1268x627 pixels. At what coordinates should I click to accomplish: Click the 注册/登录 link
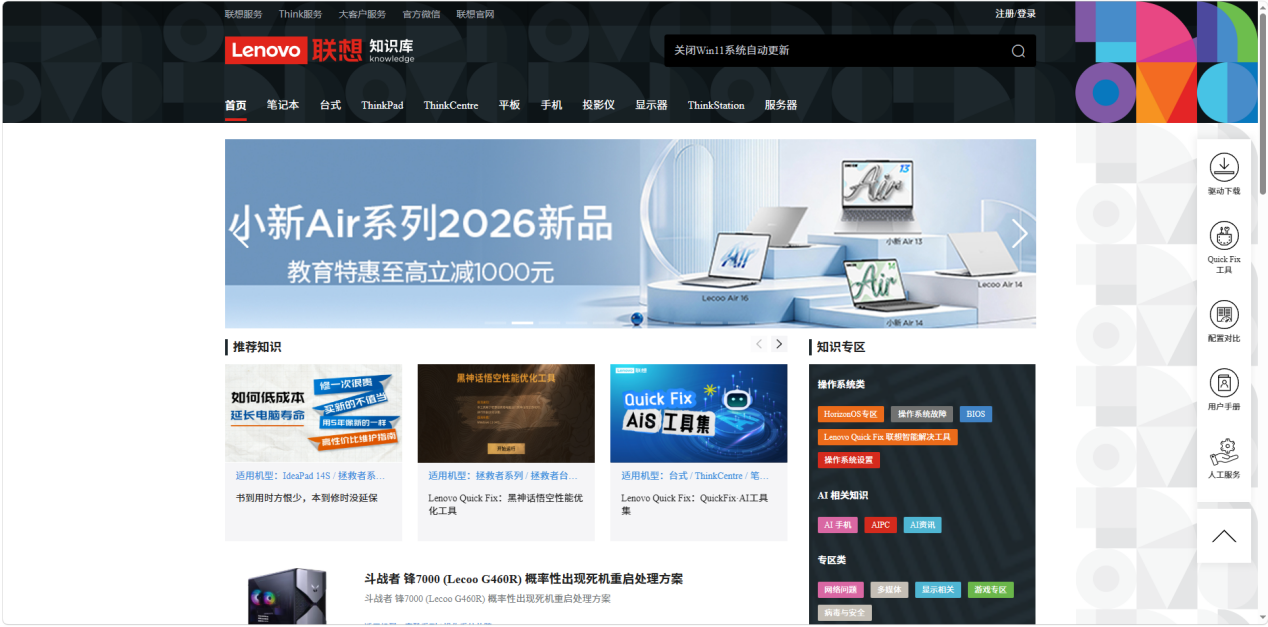tap(1016, 14)
